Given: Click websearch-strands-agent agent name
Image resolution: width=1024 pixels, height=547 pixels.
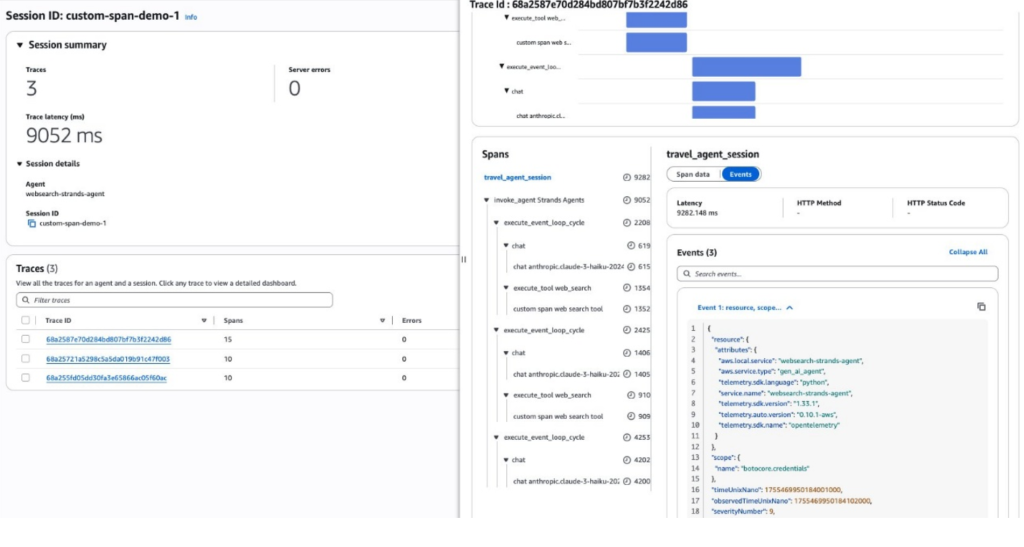Looking at the screenshot, I should [65, 194].
